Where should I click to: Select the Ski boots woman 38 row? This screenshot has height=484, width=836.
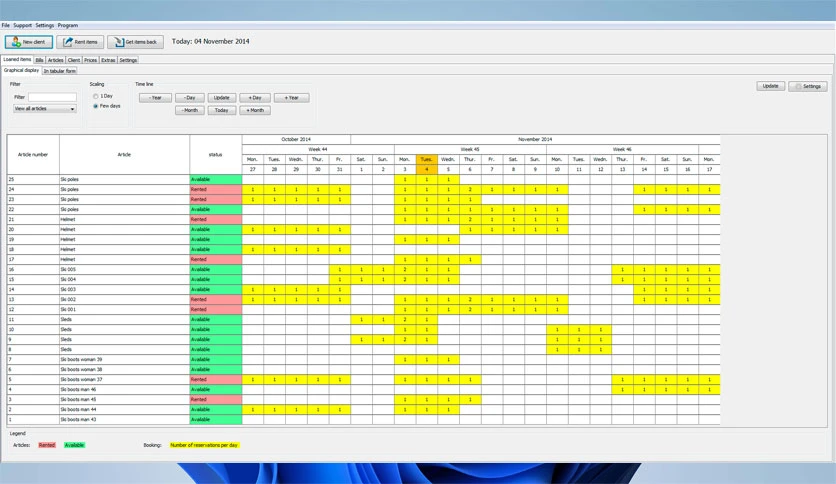[x=364, y=369]
